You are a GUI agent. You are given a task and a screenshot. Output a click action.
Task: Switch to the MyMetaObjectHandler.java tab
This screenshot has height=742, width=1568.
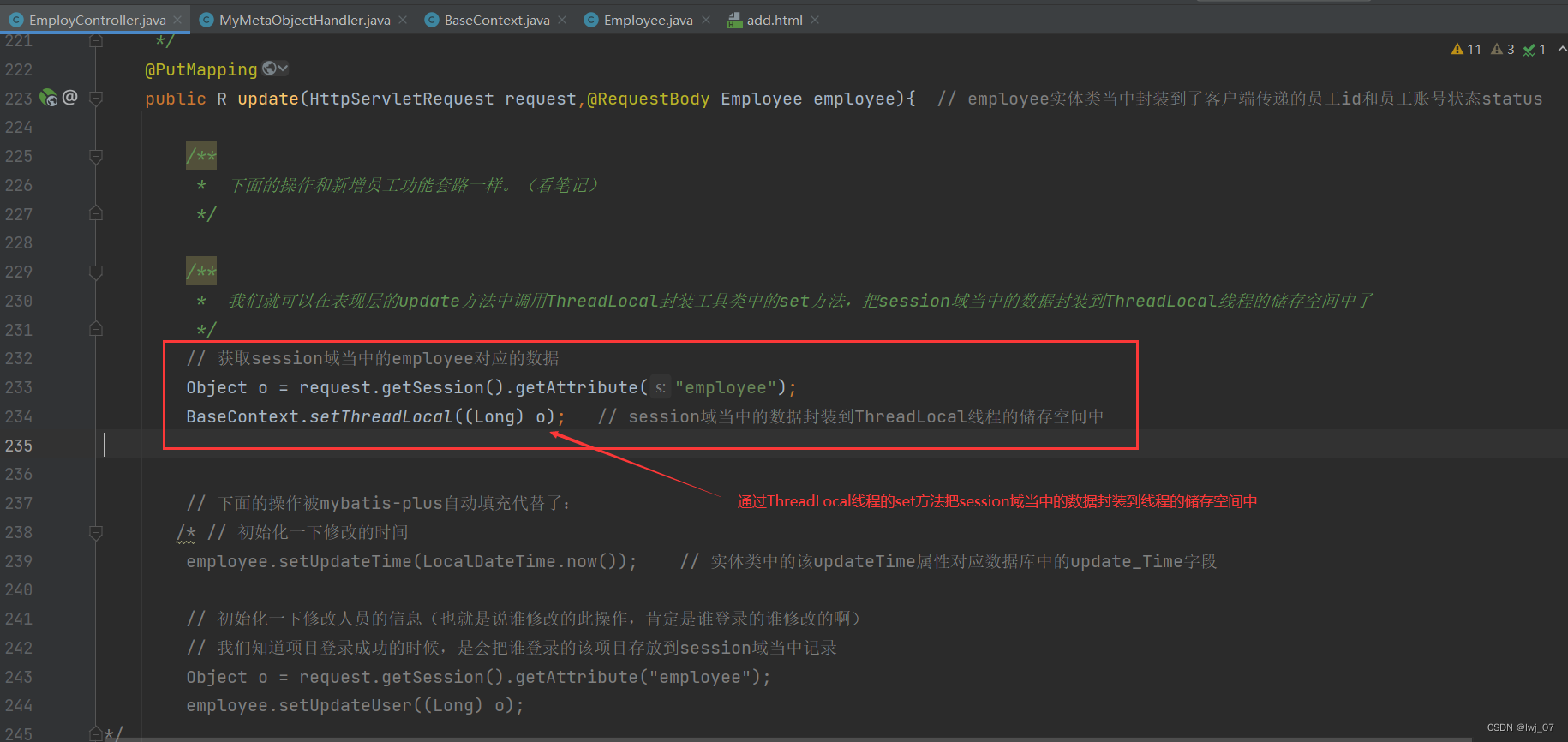pyautogui.click(x=304, y=20)
